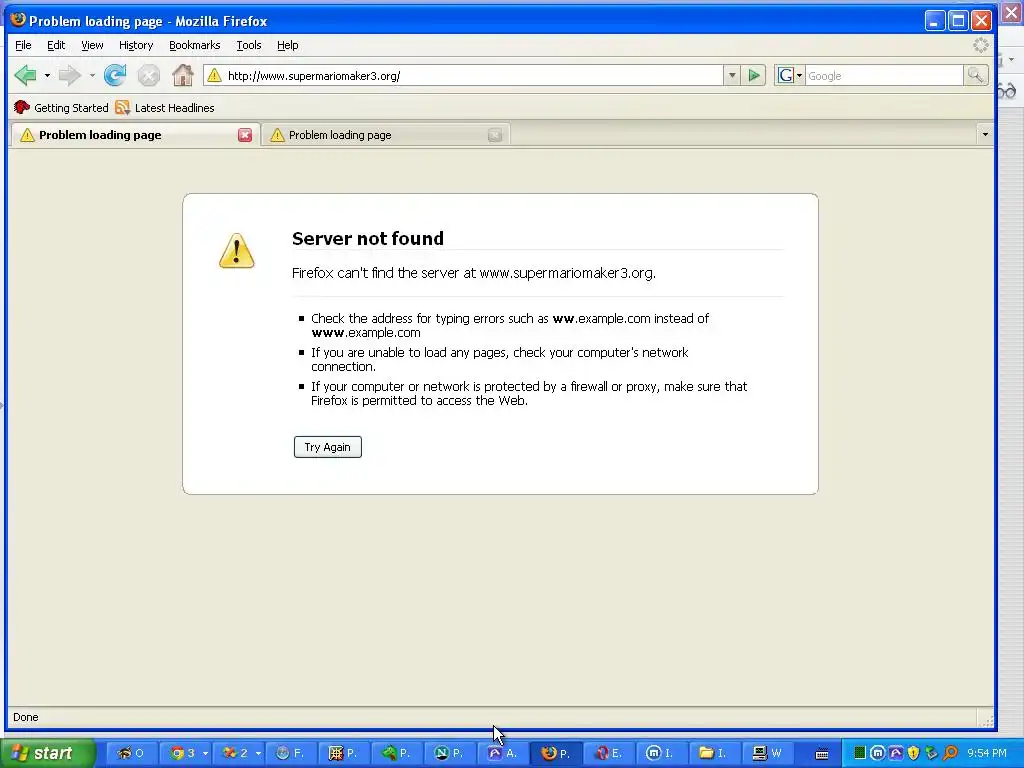Open the Chrome taskbar group dropdown arrow
Screen dimensions: 1024x768
[x=205, y=754]
